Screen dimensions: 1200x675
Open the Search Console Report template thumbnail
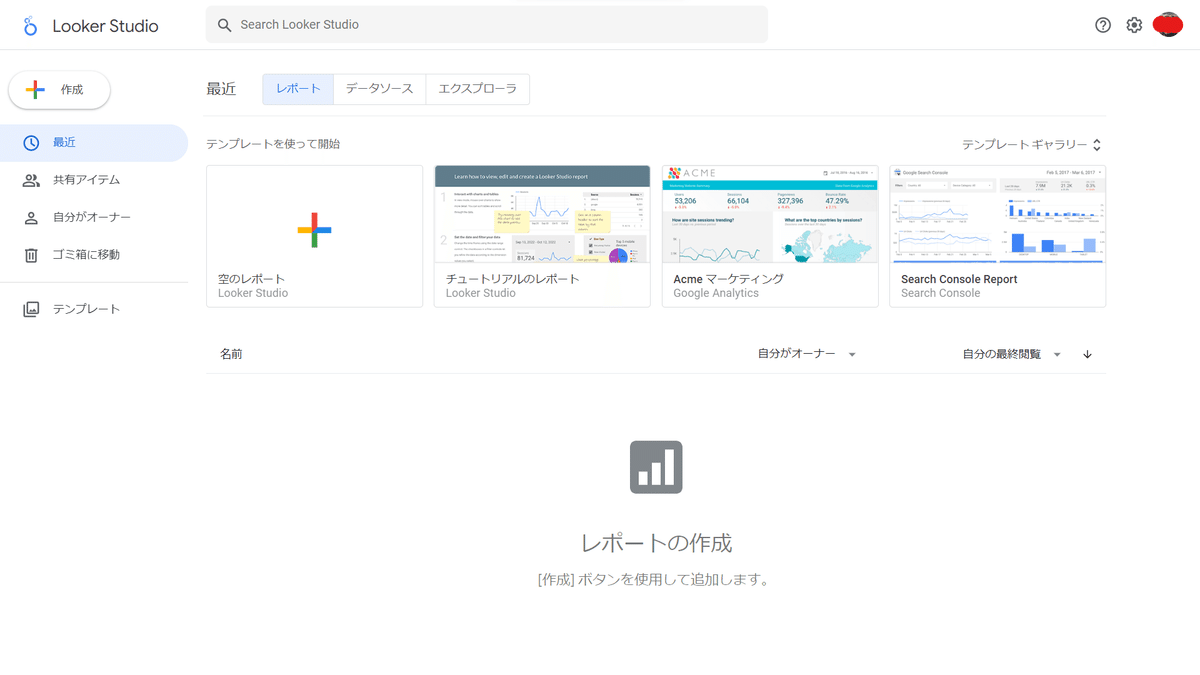(x=997, y=214)
